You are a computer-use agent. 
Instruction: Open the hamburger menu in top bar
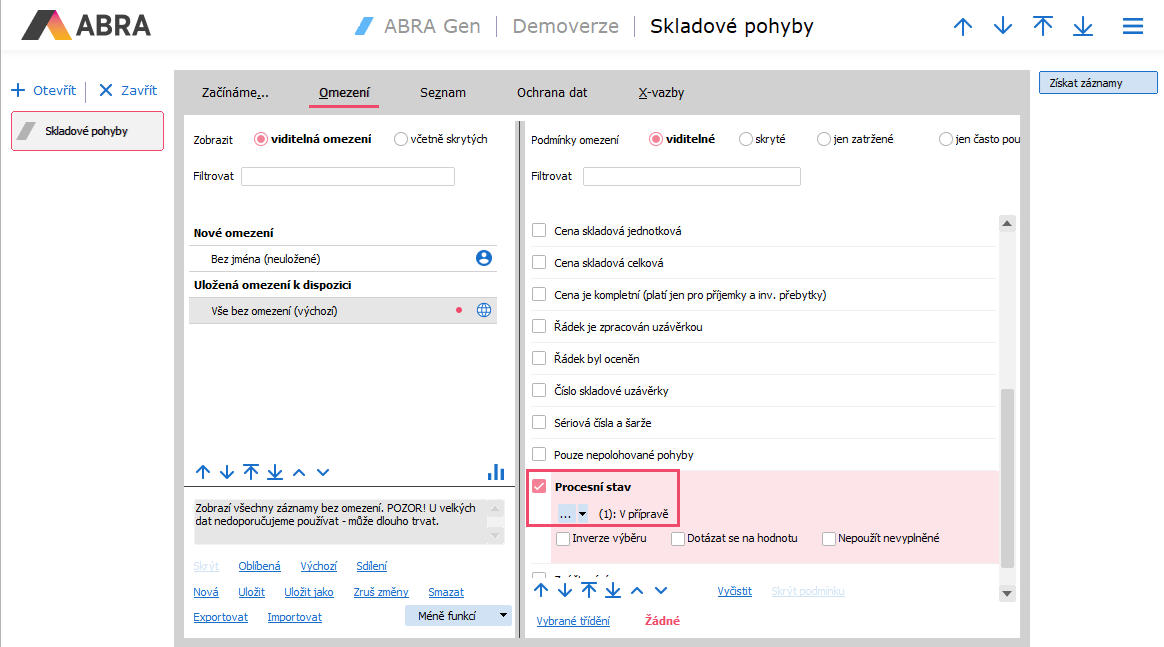pos(1132,27)
